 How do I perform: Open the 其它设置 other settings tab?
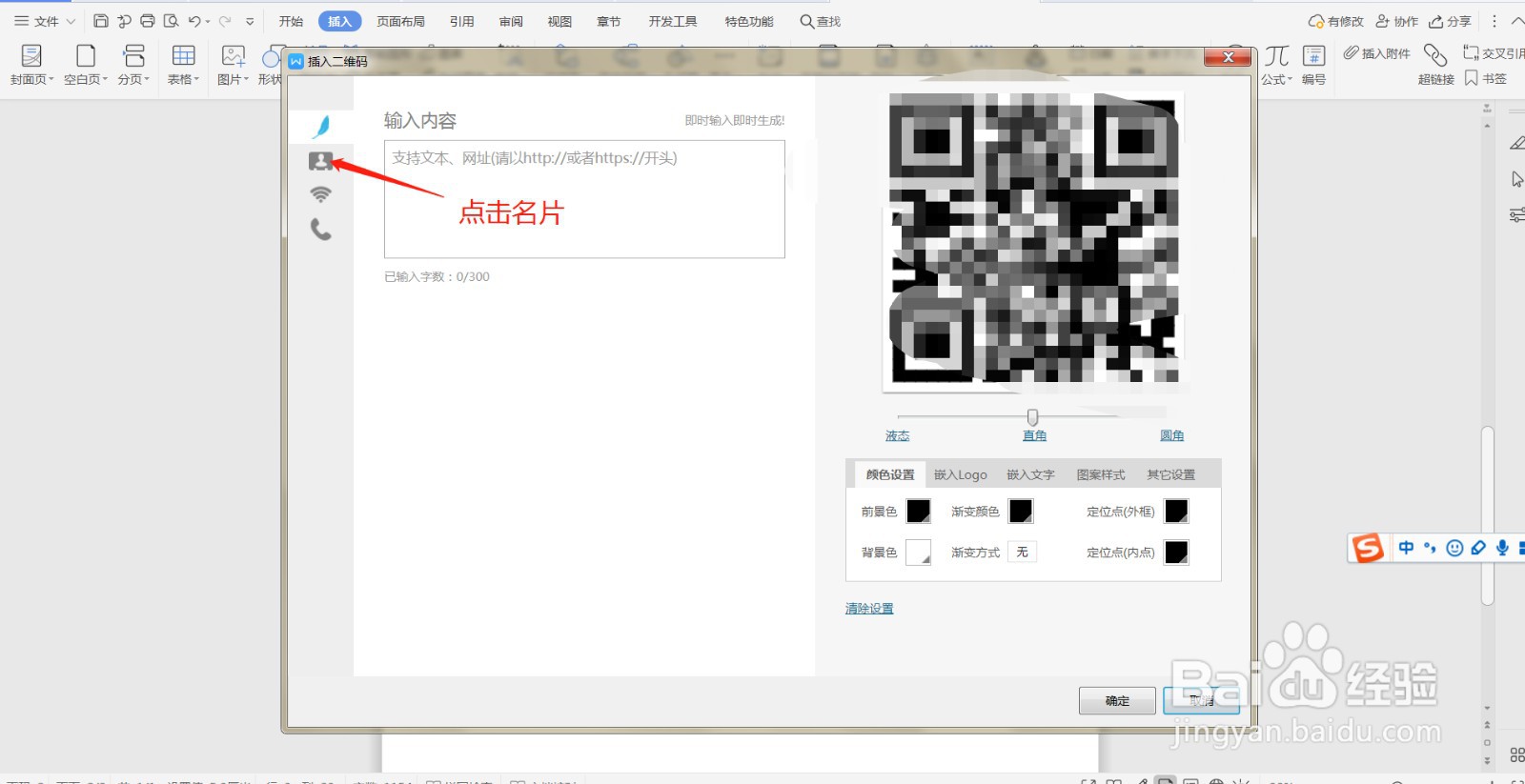1170,474
